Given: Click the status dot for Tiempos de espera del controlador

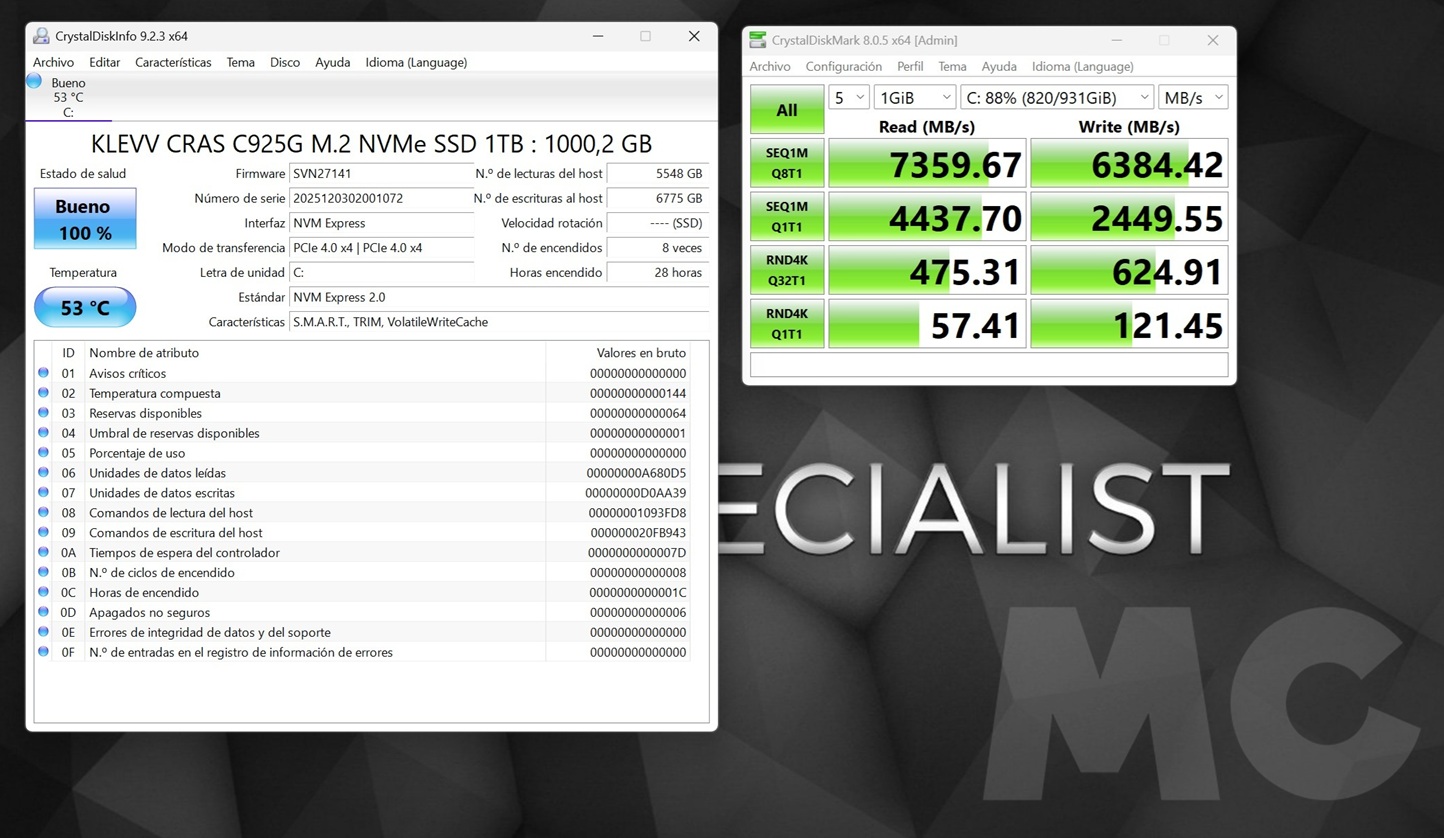Looking at the screenshot, I should pos(43,552).
